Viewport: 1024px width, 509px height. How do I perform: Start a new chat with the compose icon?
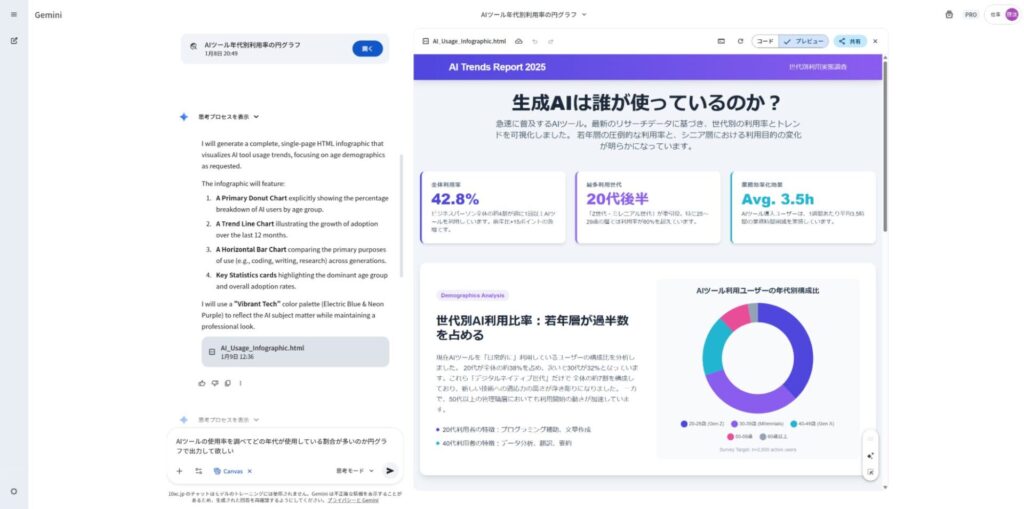[x=14, y=41]
